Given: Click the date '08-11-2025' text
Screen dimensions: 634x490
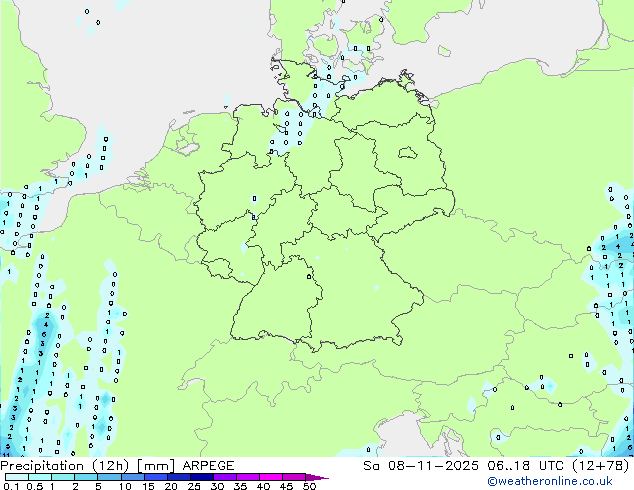Looking at the screenshot, I should click(x=433, y=466).
